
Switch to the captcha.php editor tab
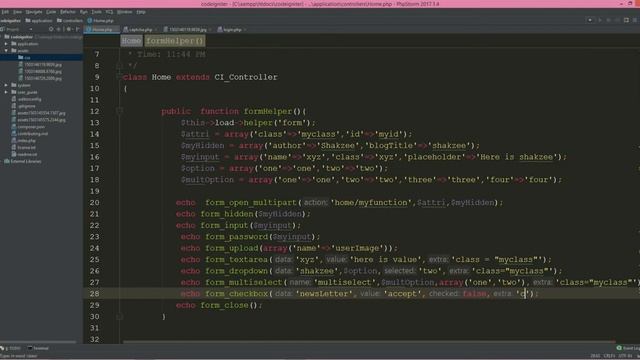coord(140,29)
